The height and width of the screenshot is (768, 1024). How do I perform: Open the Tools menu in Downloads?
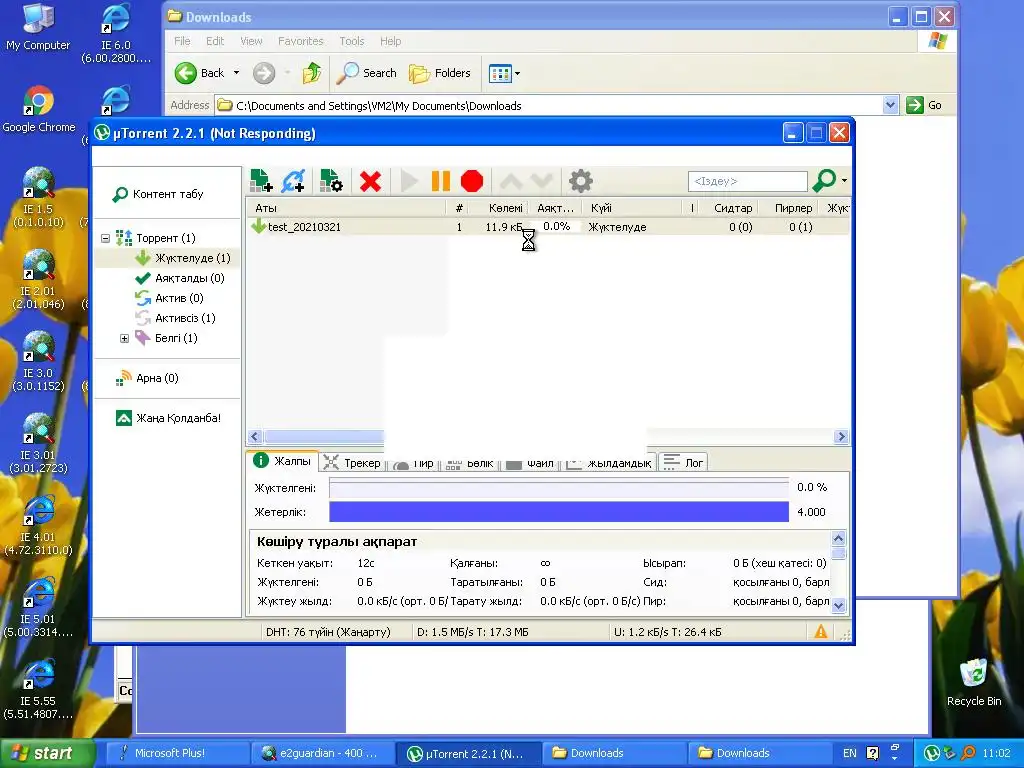pyautogui.click(x=351, y=41)
